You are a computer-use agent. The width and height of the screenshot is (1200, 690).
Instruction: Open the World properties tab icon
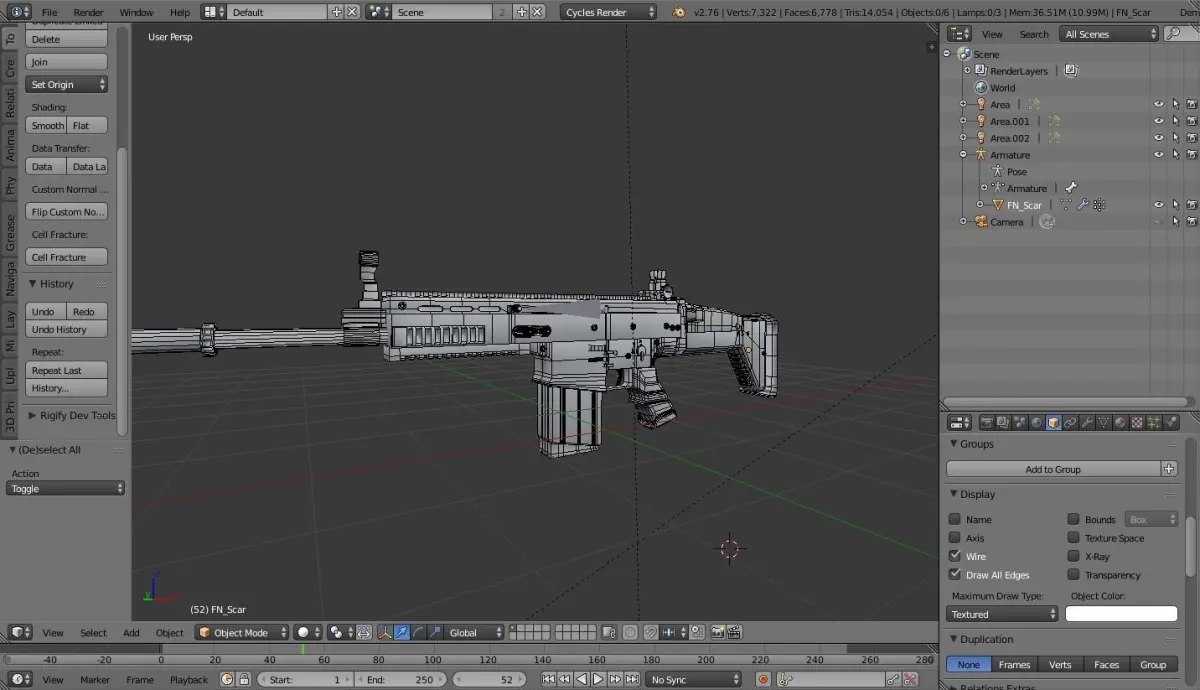1036,423
